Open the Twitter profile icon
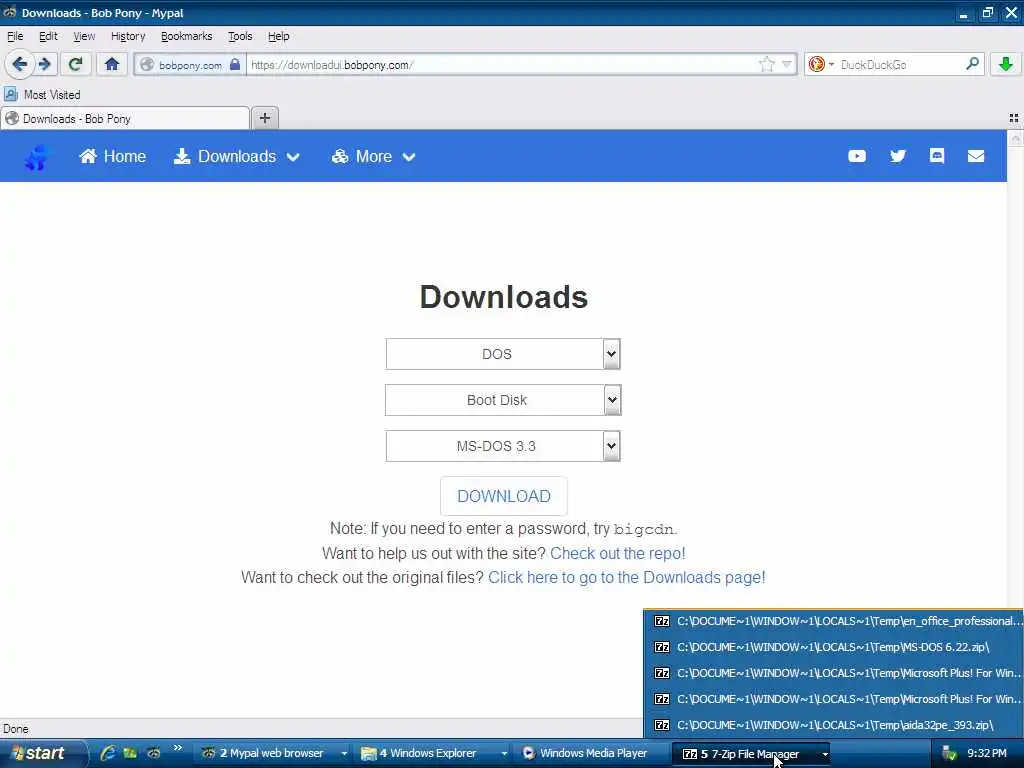 897,156
